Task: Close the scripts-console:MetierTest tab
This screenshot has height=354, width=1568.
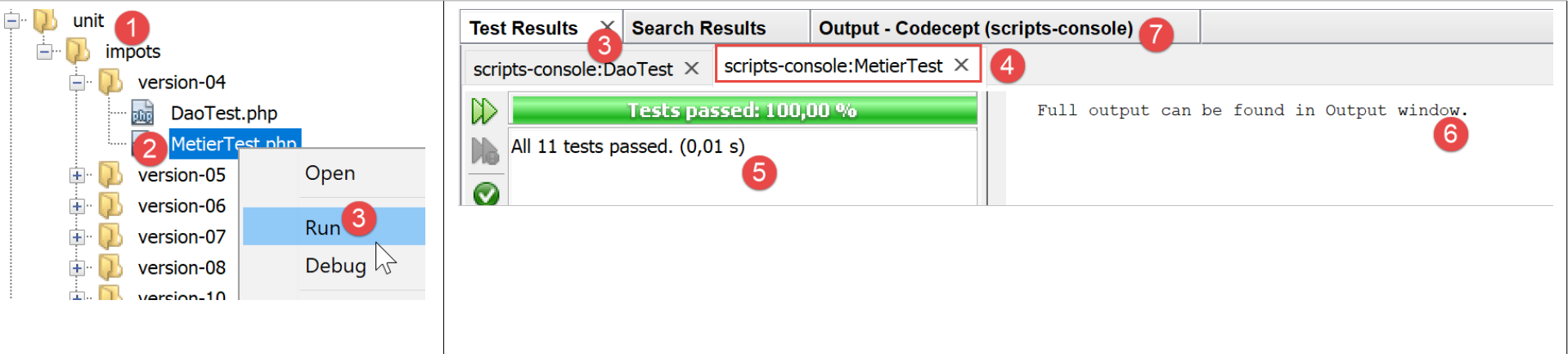Action: 962,65
